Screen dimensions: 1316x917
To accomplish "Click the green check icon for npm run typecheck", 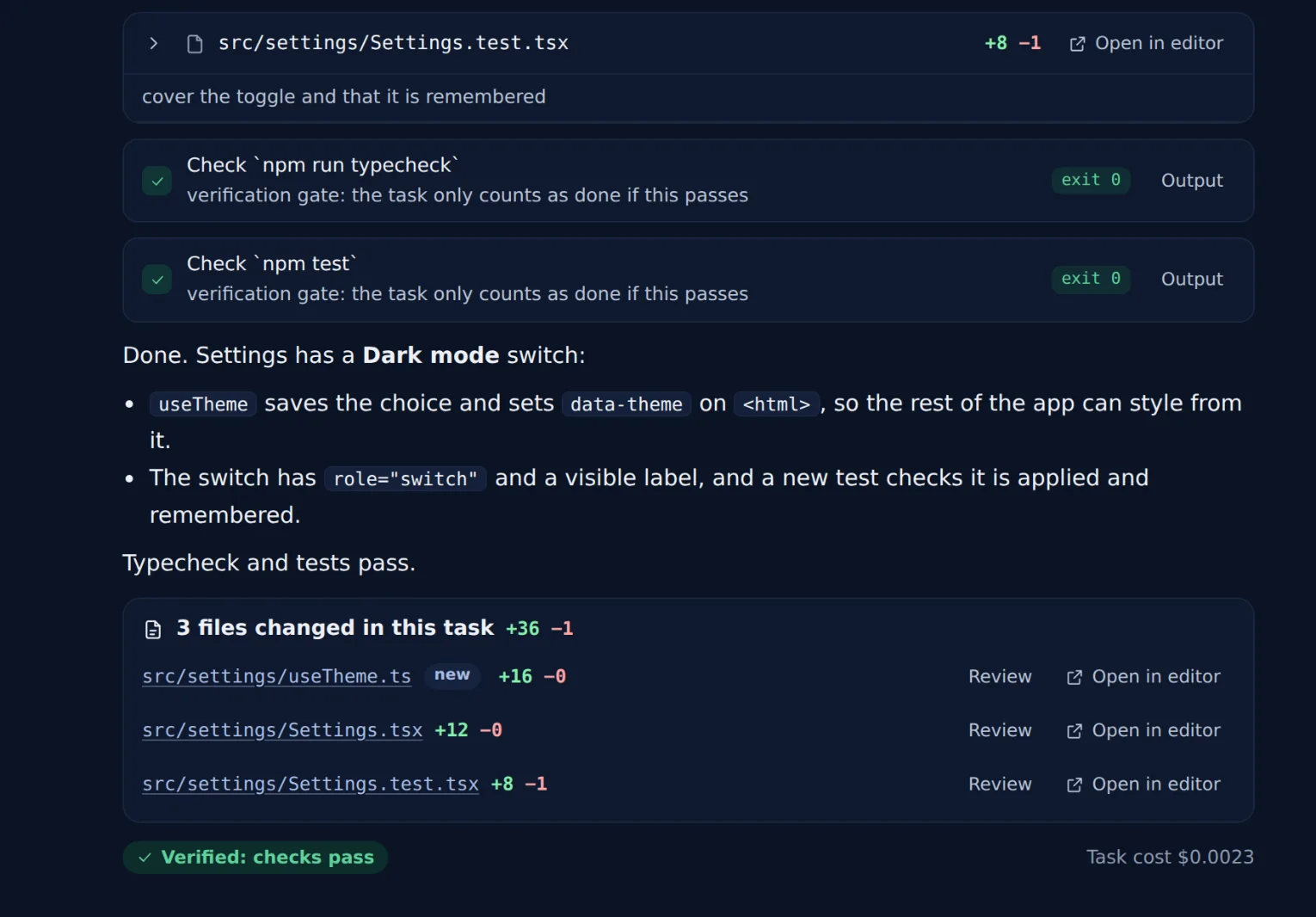I will 157,181.
